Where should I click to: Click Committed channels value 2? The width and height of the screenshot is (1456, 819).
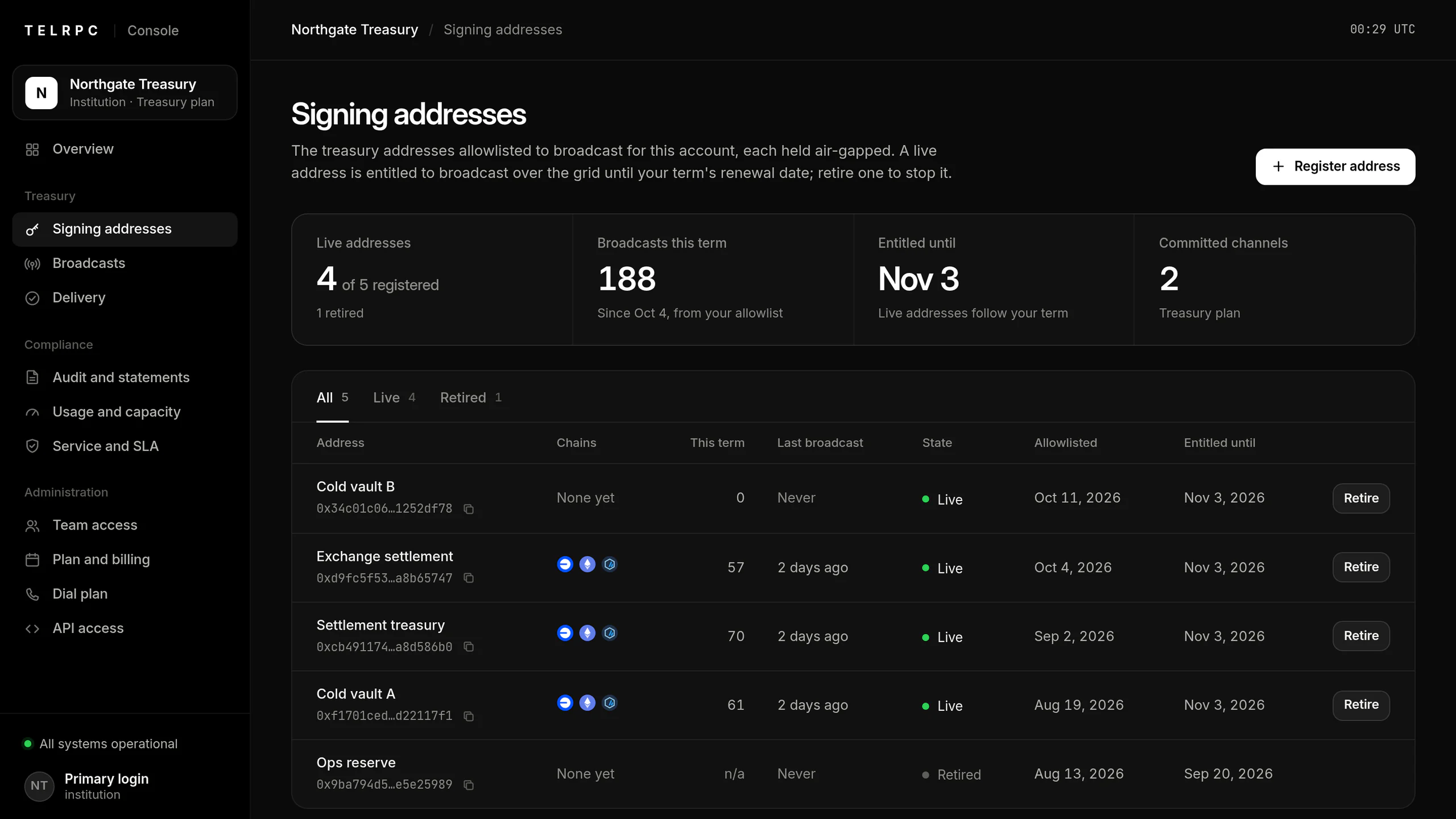coord(1169,279)
